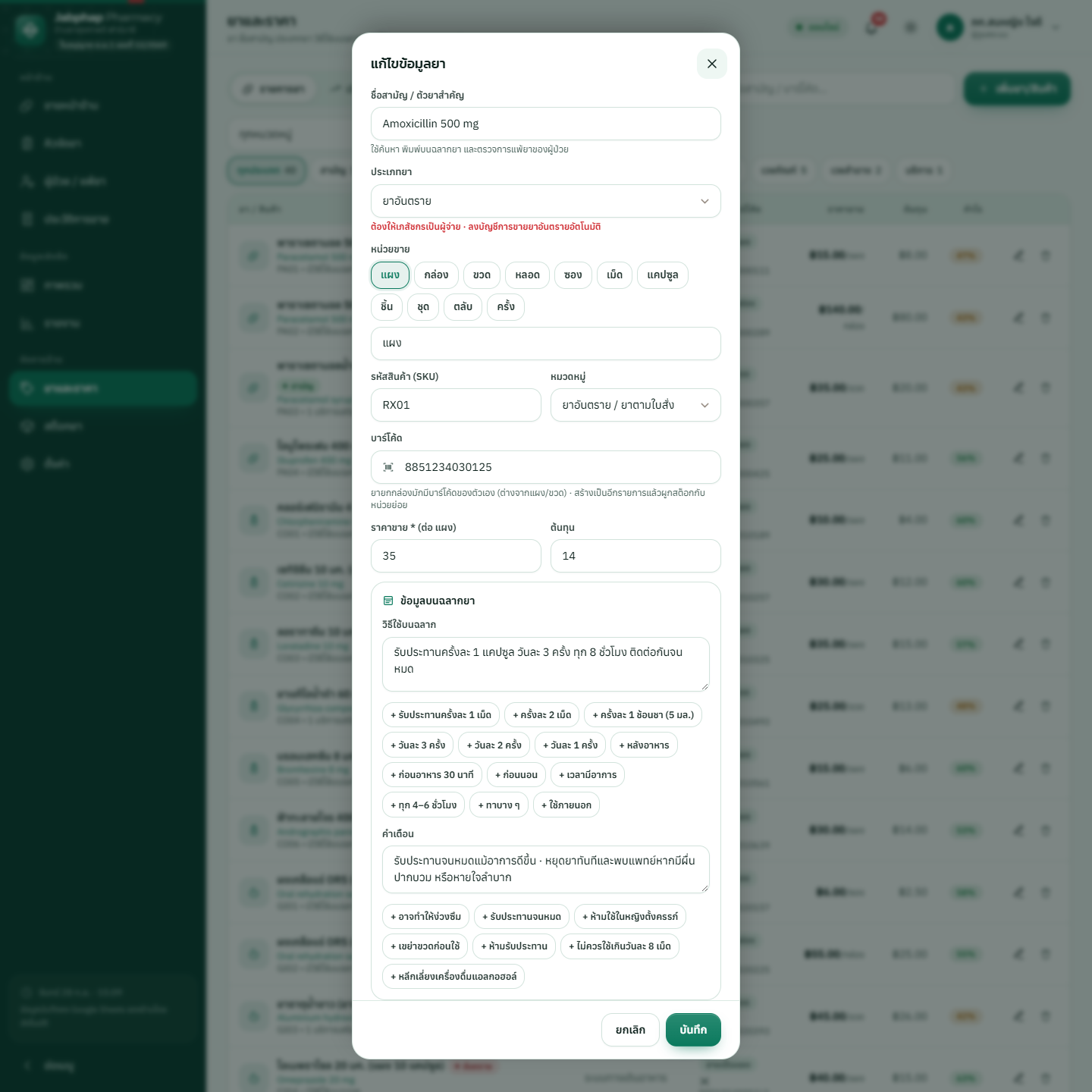
Task: Choose the แคปซูล unit chip
Action: [x=663, y=275]
